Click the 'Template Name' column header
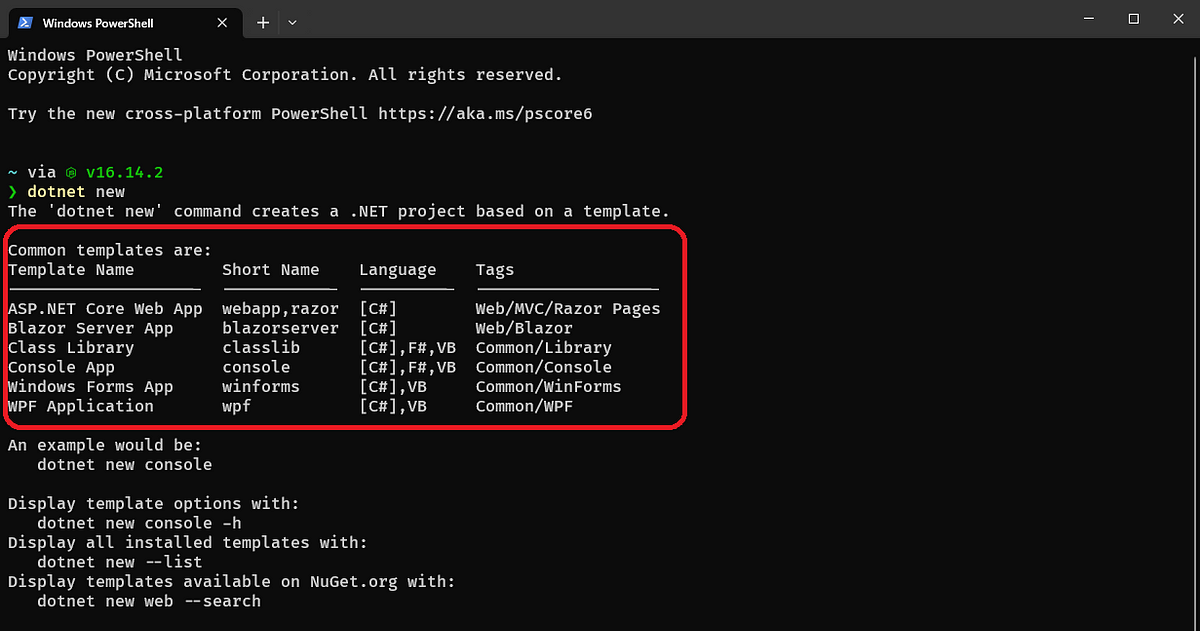This screenshot has width=1200, height=631. click(71, 270)
